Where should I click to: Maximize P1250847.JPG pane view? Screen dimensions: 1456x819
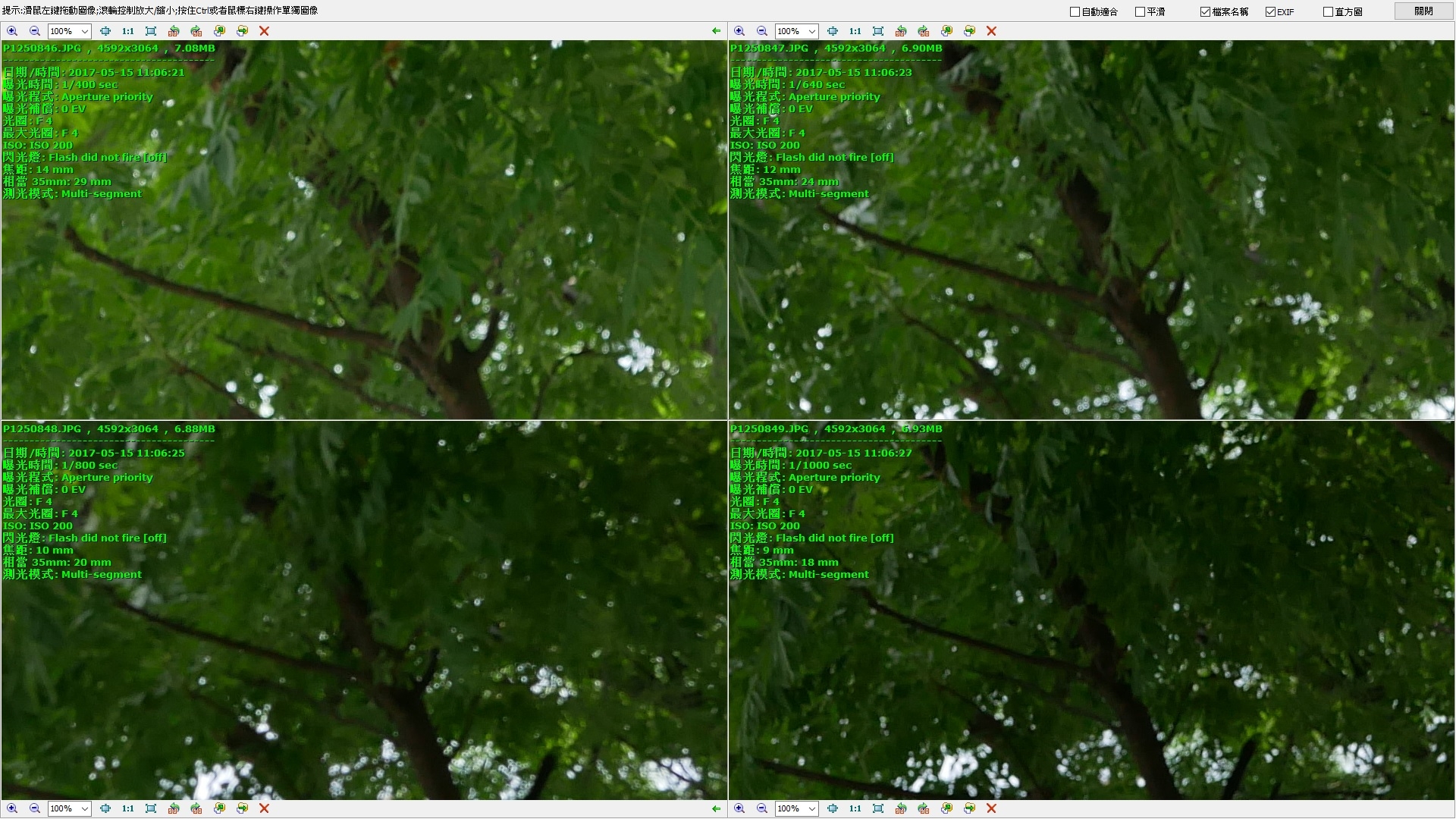click(x=878, y=31)
